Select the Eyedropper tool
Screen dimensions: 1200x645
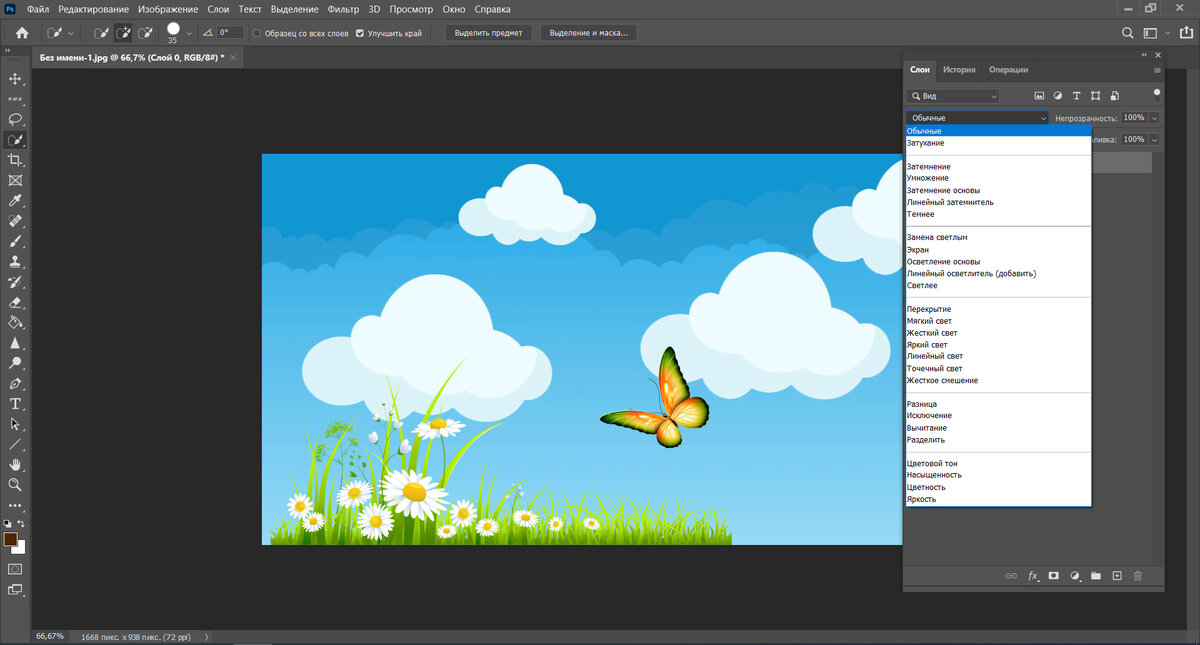[15, 201]
